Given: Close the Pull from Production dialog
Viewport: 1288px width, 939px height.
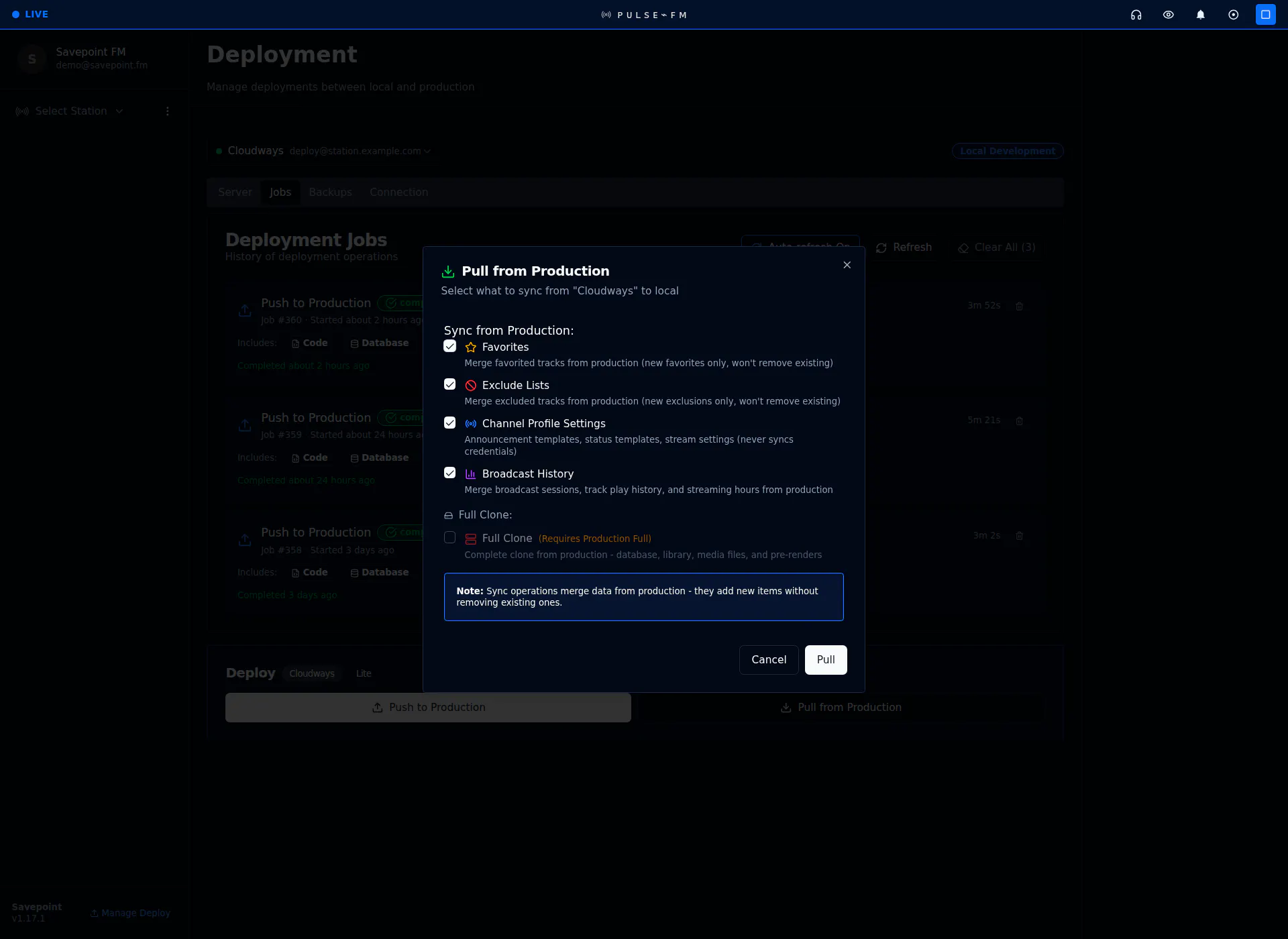Looking at the screenshot, I should coord(847,265).
